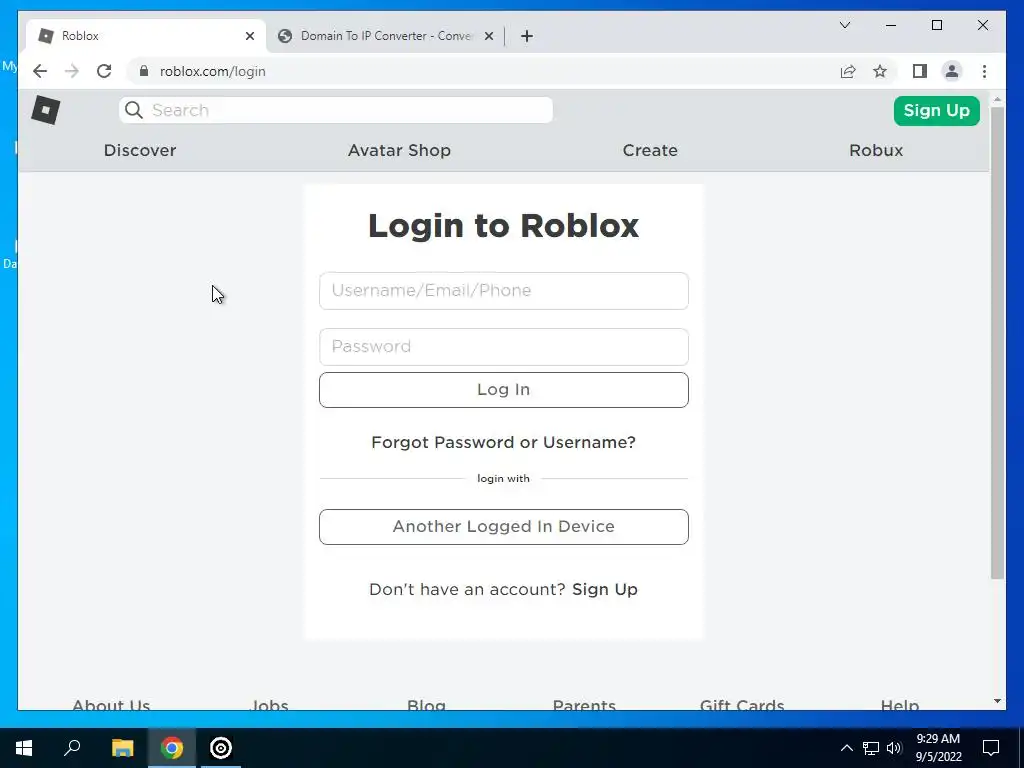Open the Windows Start menu
The width and height of the screenshot is (1024, 768).
point(24,748)
